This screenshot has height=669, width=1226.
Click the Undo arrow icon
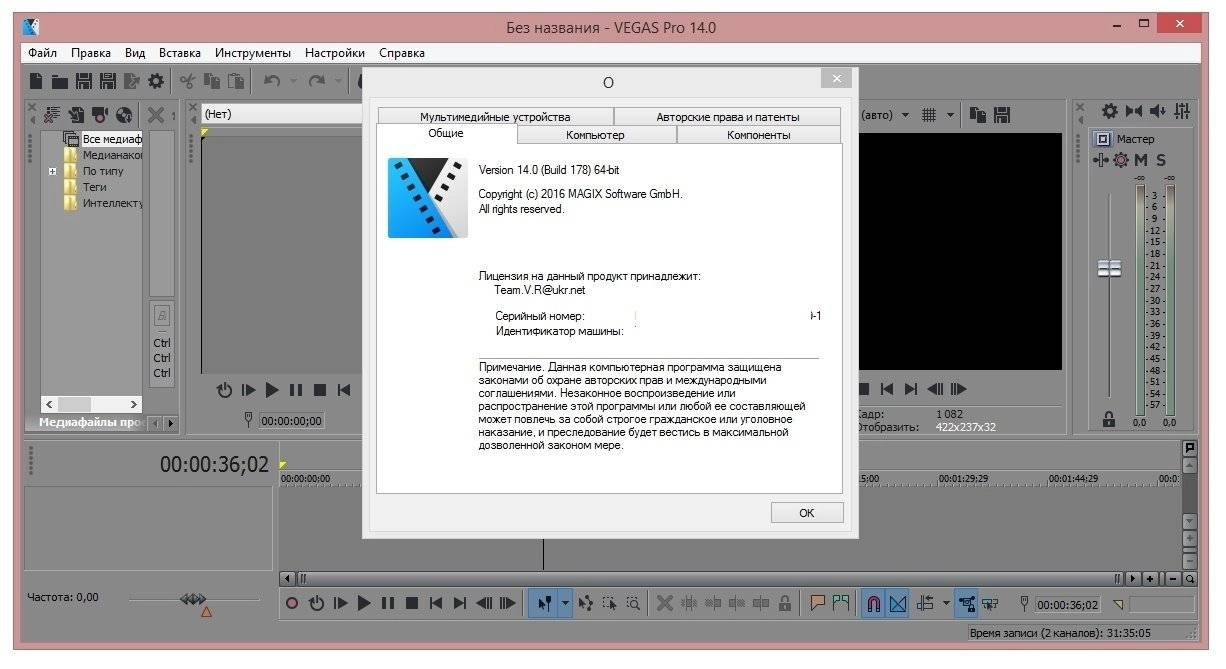[271, 81]
